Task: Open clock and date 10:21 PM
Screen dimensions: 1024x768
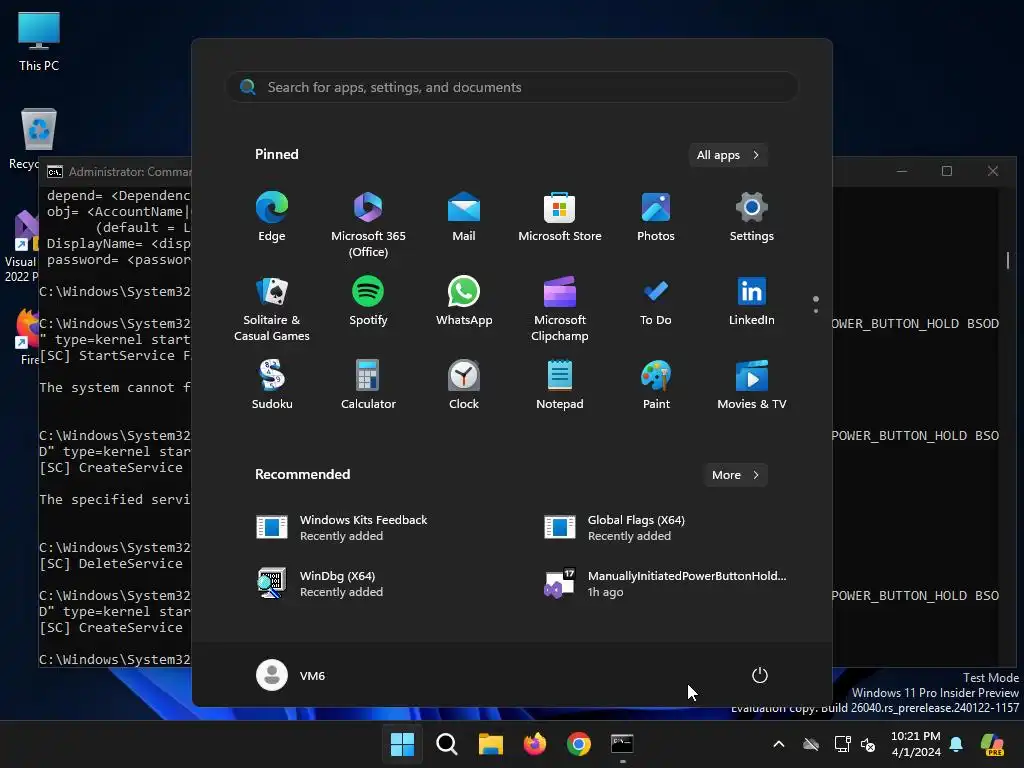Action: [x=916, y=744]
